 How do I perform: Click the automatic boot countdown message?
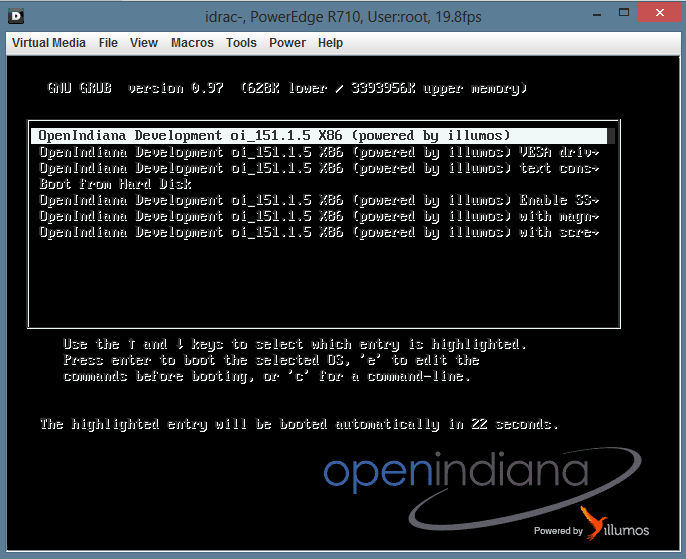coord(299,424)
